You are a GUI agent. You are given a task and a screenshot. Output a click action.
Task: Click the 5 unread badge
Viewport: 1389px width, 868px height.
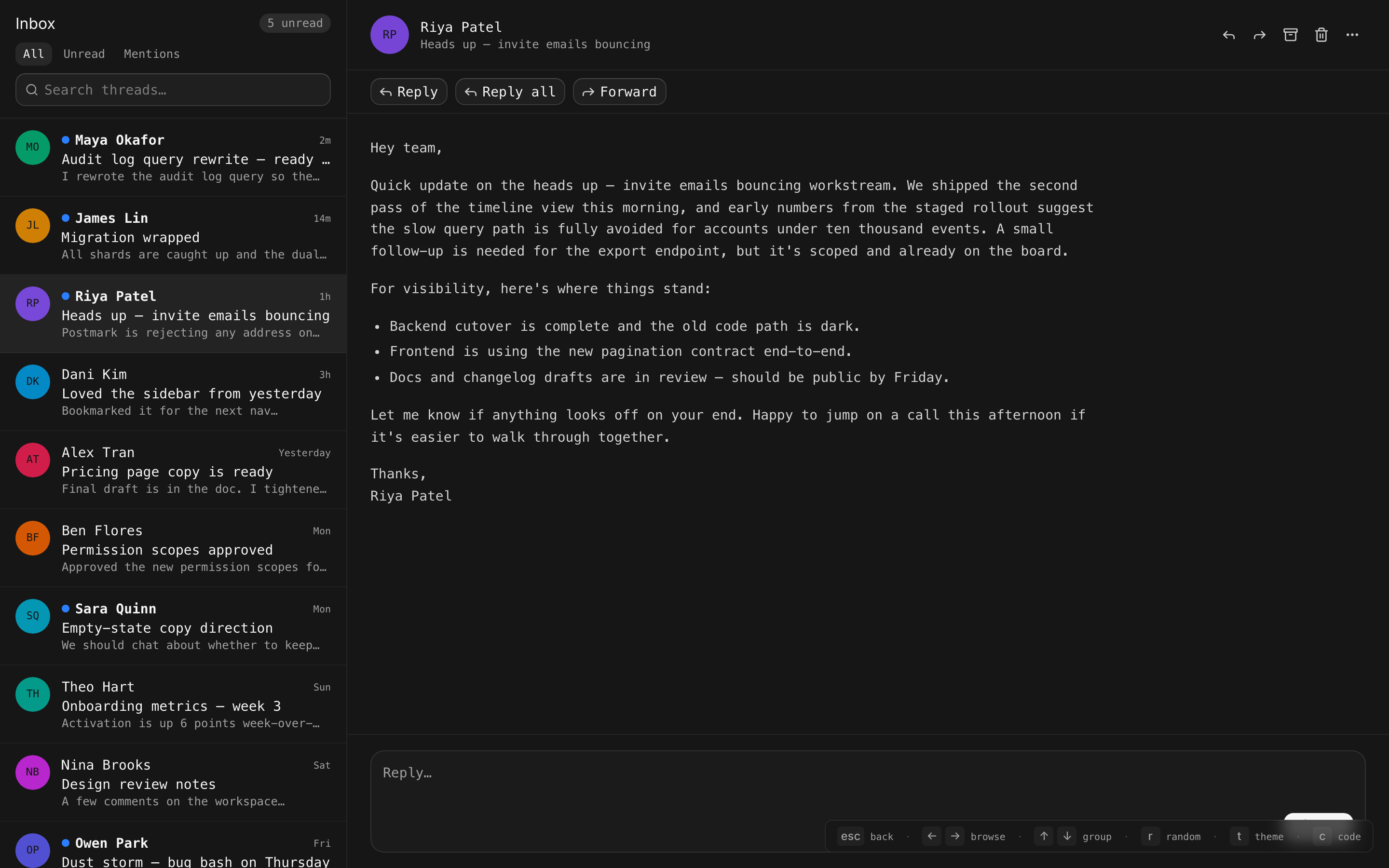point(295,24)
